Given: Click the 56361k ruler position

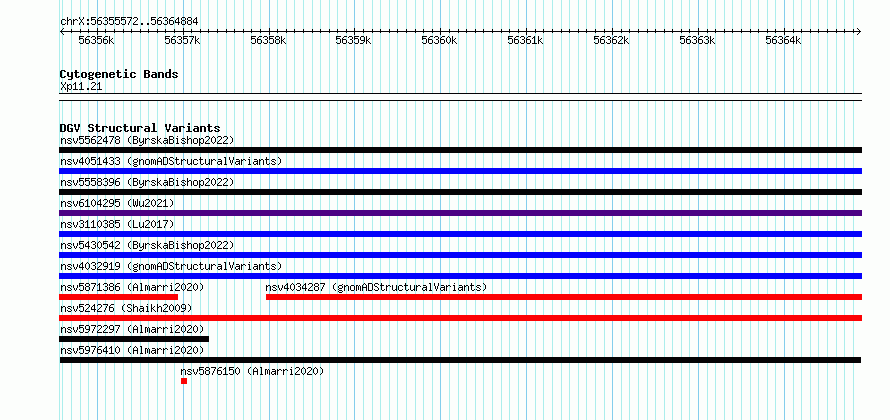Looking at the screenshot, I should click(526, 40).
